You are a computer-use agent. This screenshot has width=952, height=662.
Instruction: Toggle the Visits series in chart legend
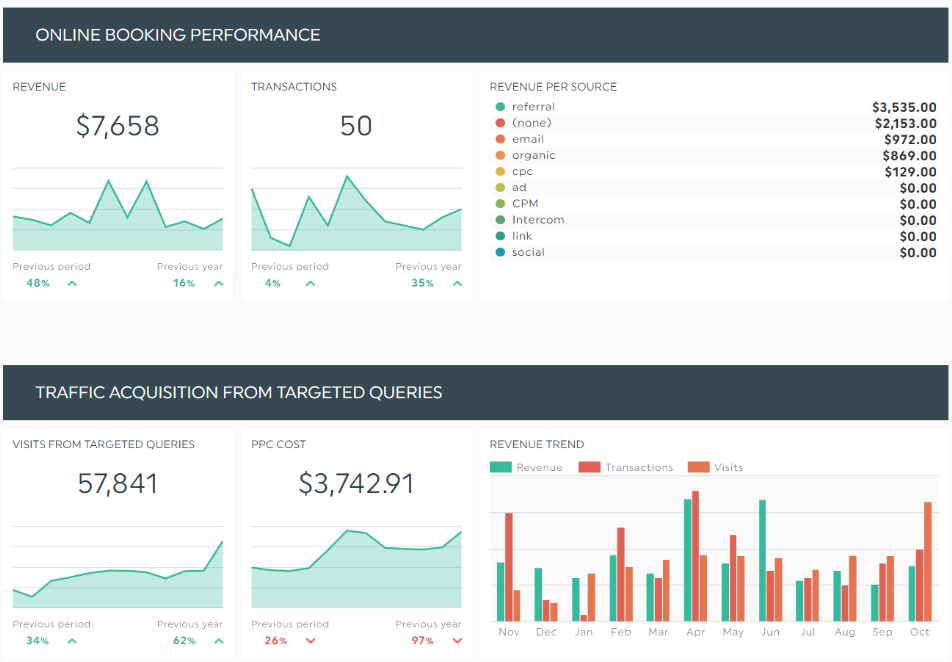coord(715,467)
